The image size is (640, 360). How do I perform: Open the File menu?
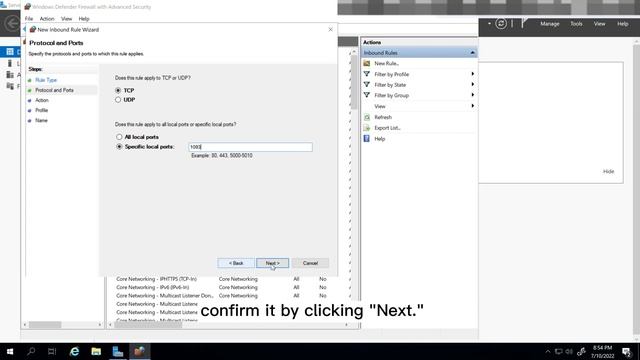coord(29,19)
